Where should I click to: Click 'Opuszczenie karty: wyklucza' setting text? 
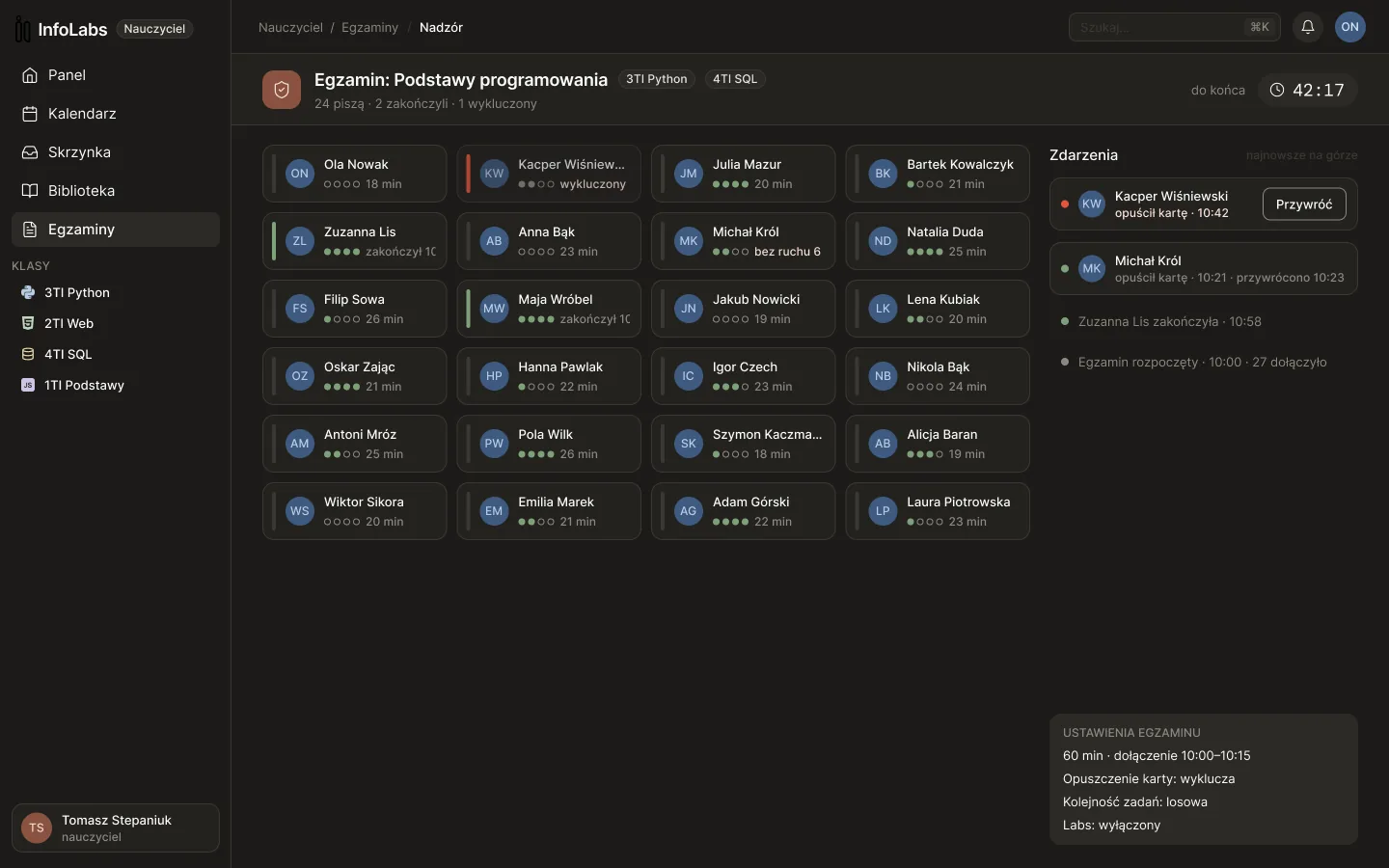[x=1149, y=778]
